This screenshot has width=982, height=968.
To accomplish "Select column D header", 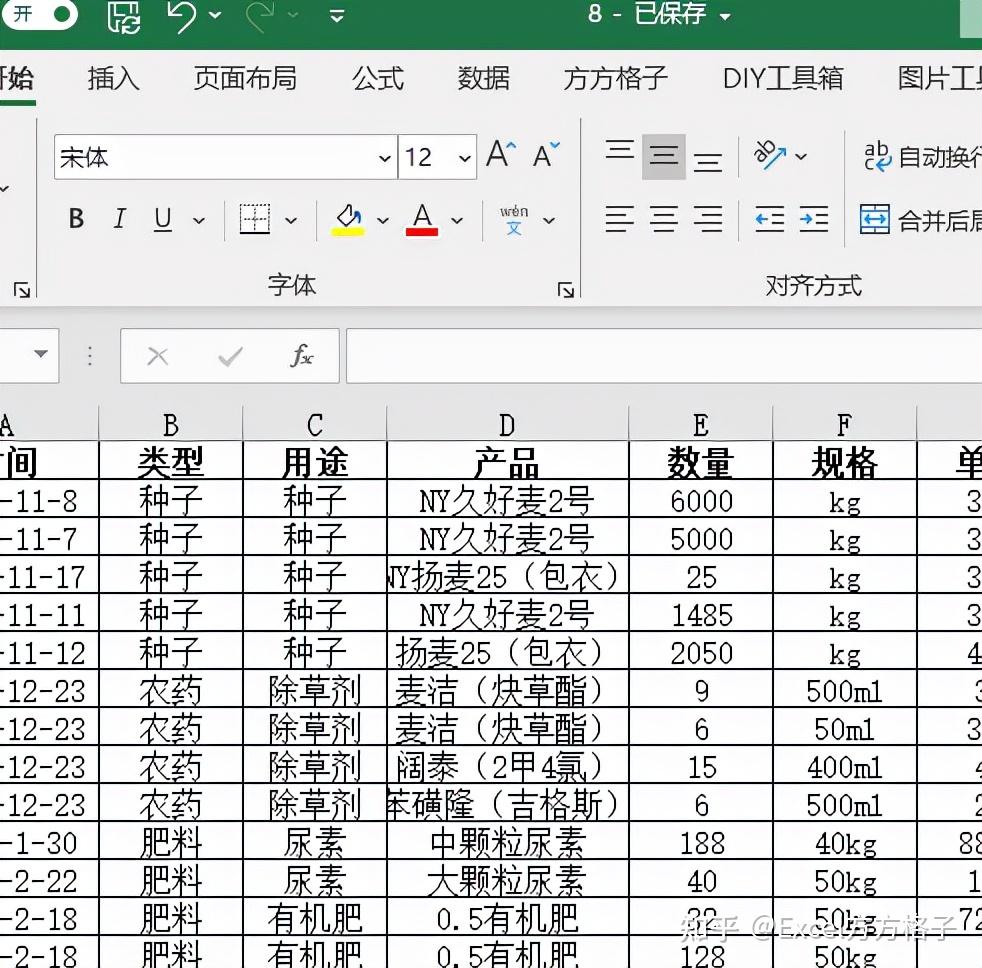I will coord(507,425).
